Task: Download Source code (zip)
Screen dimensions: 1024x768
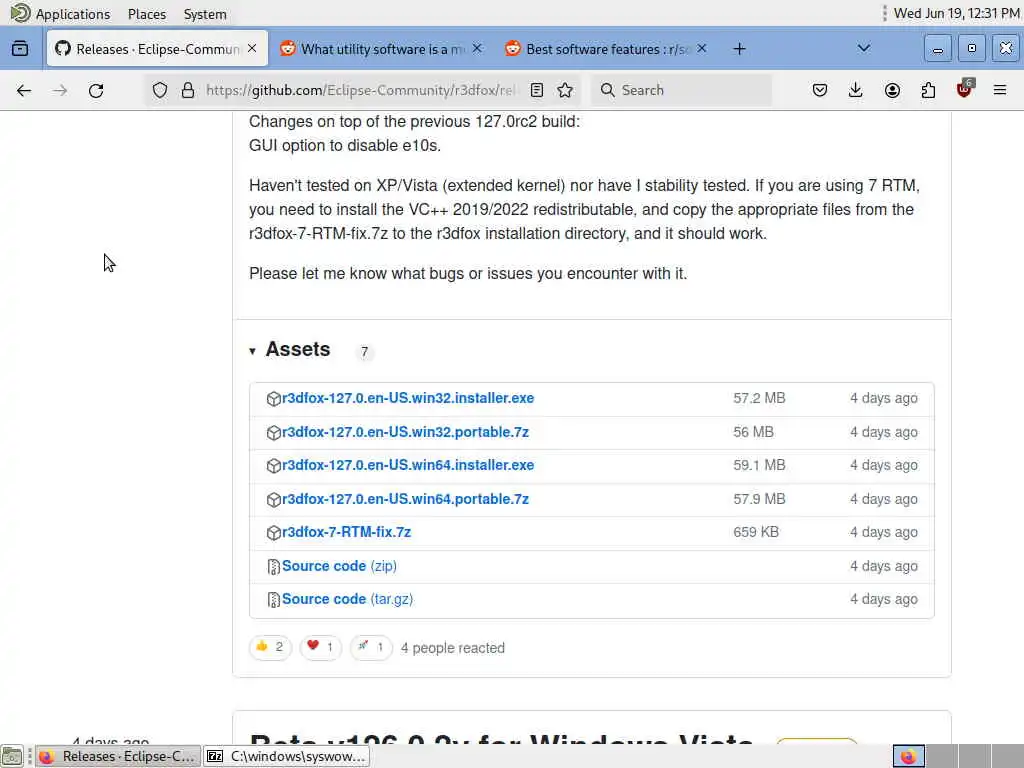Action: pos(340,566)
